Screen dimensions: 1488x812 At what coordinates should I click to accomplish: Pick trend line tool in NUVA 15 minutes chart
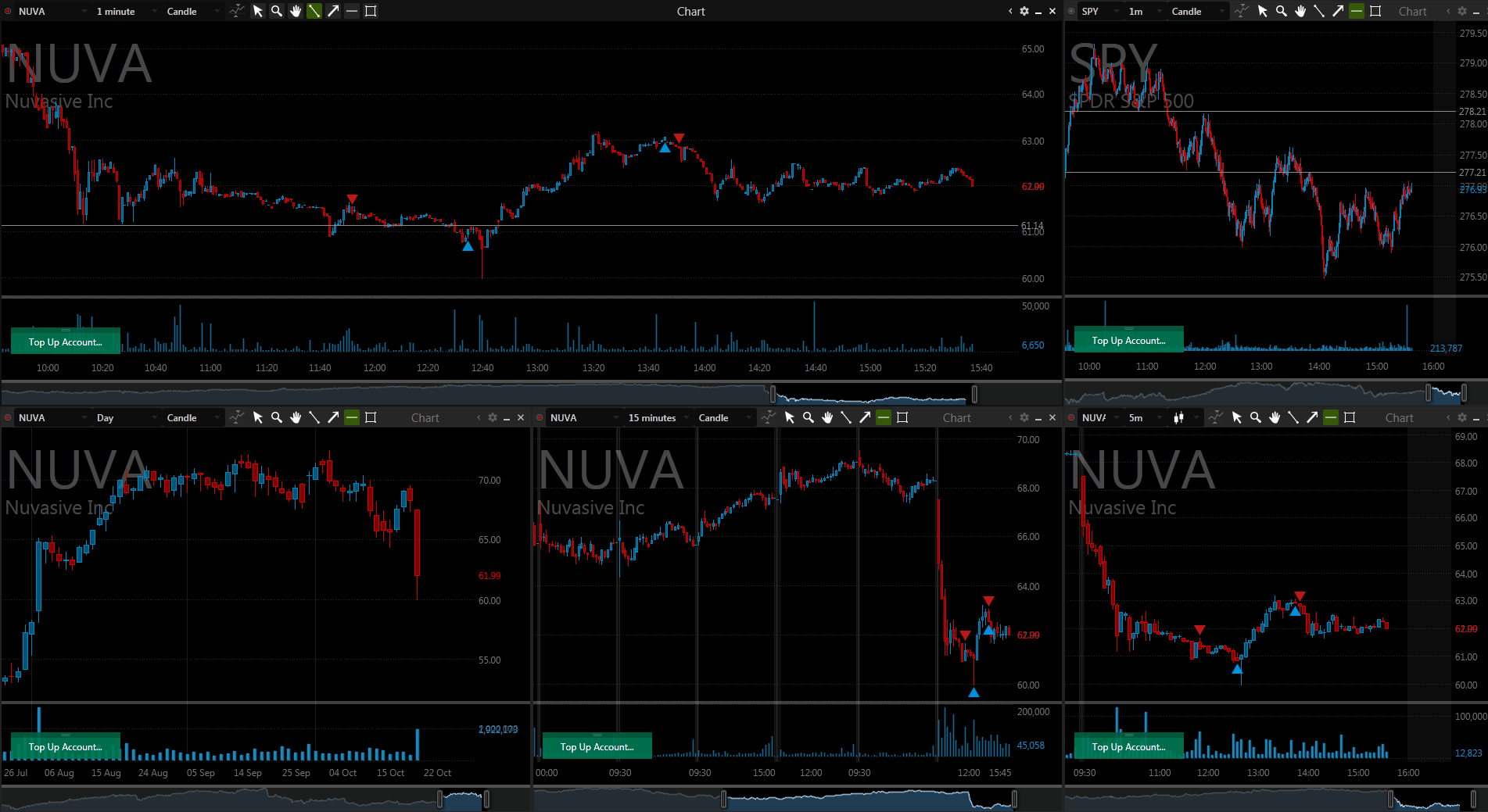846,417
